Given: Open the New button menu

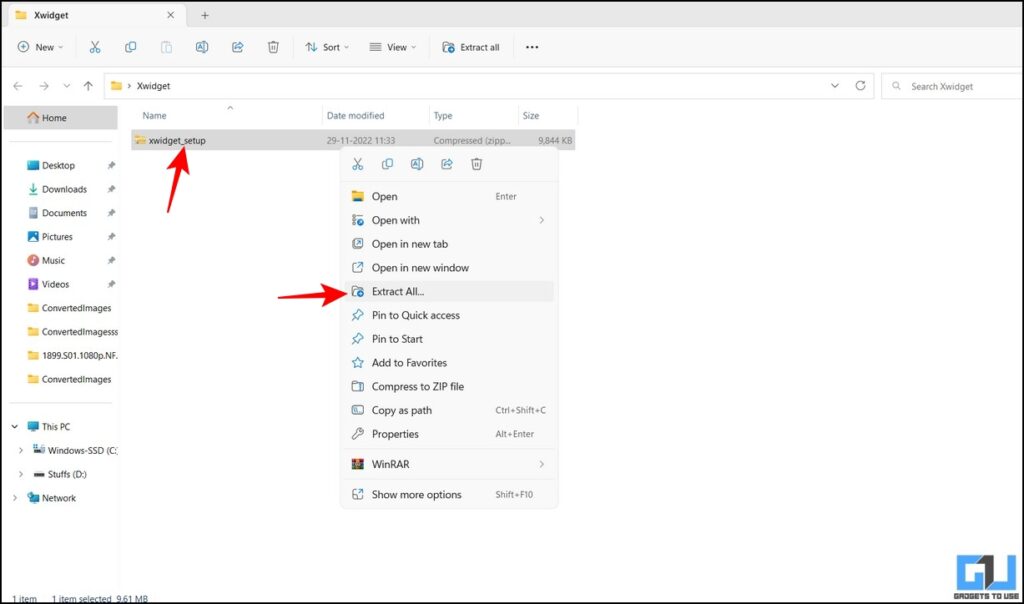Looking at the screenshot, I should [x=40, y=47].
